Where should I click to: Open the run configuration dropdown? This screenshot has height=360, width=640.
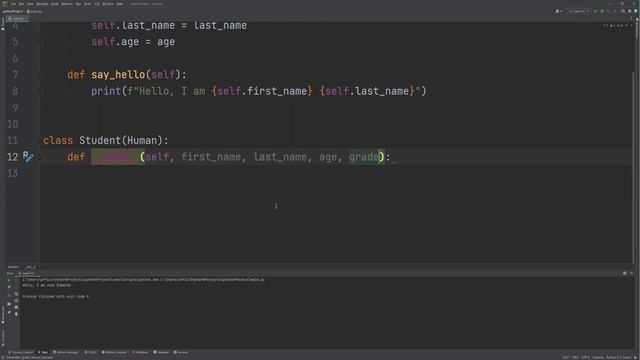[579, 11]
